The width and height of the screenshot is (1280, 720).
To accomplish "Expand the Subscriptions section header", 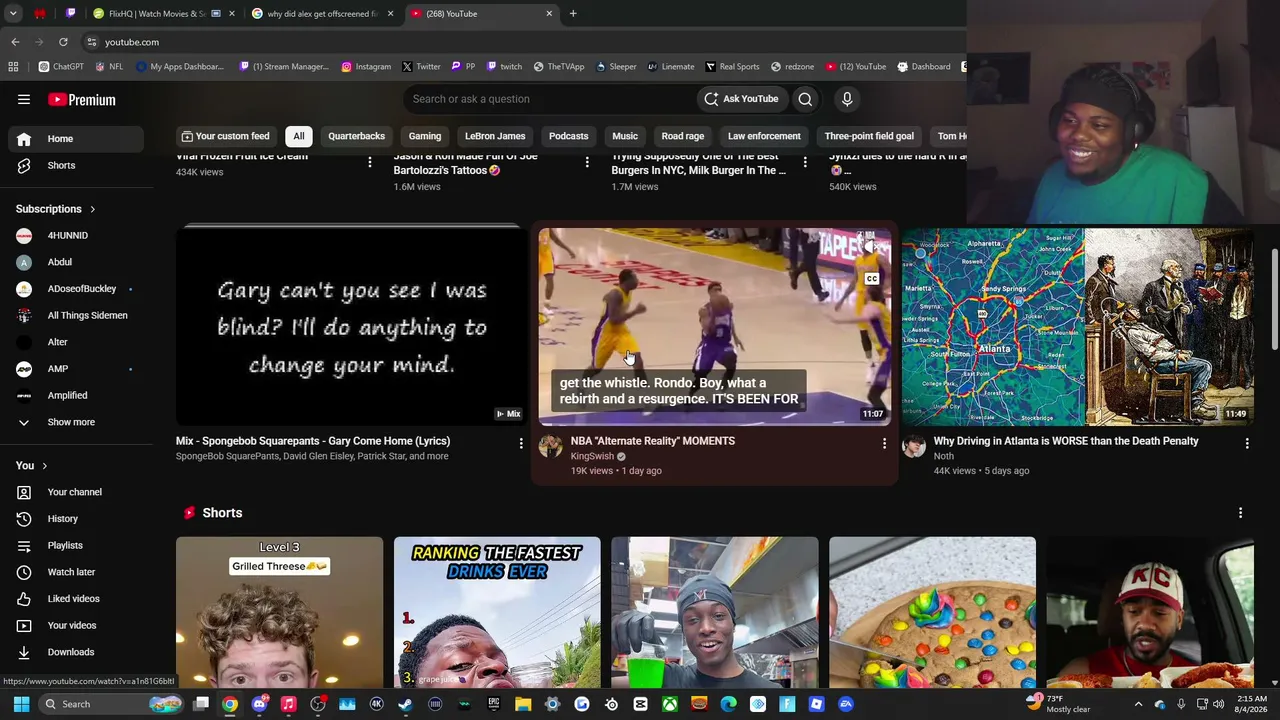I will click(56, 209).
